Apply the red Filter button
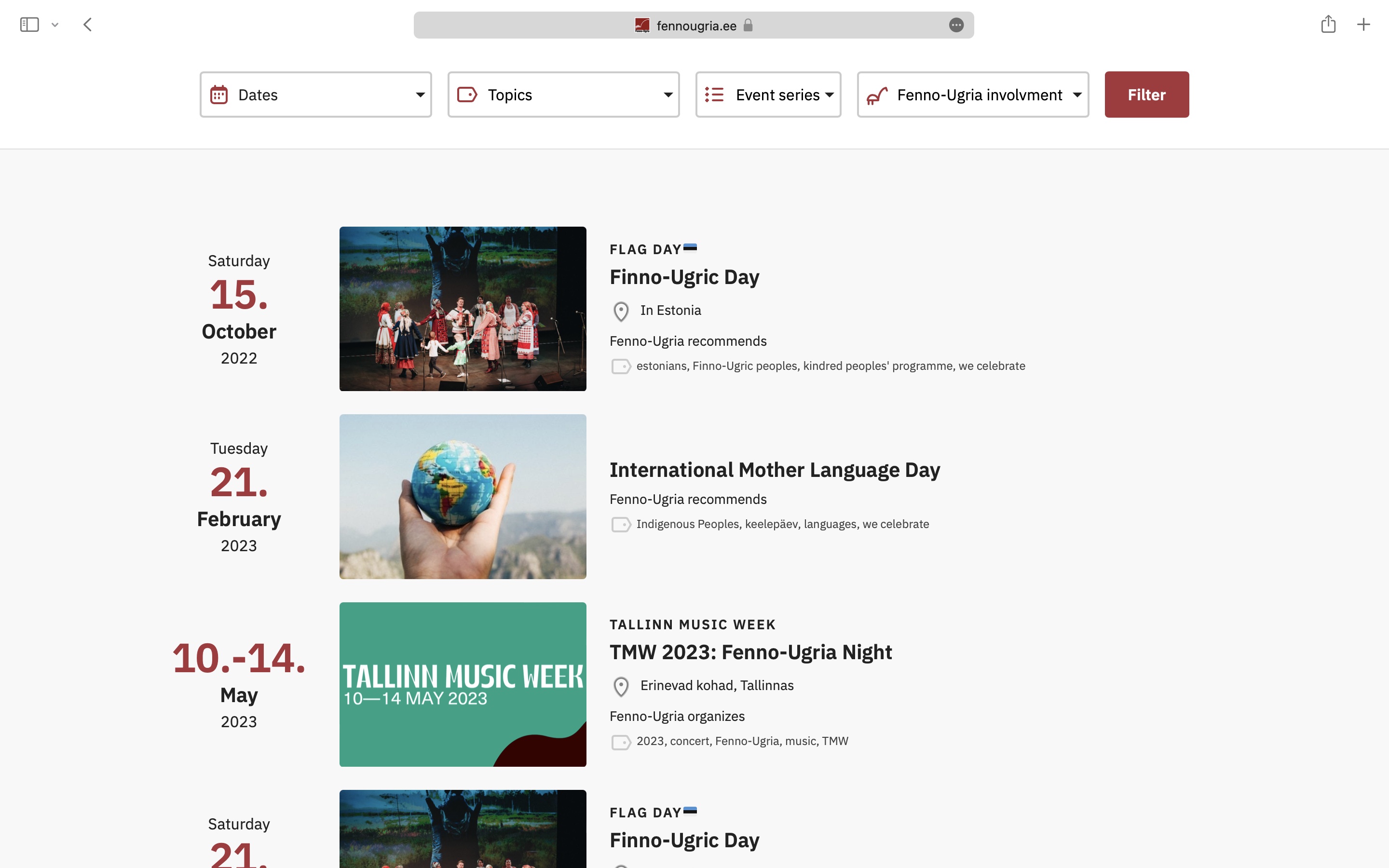Image resolution: width=1389 pixels, height=868 pixels. [1147, 95]
